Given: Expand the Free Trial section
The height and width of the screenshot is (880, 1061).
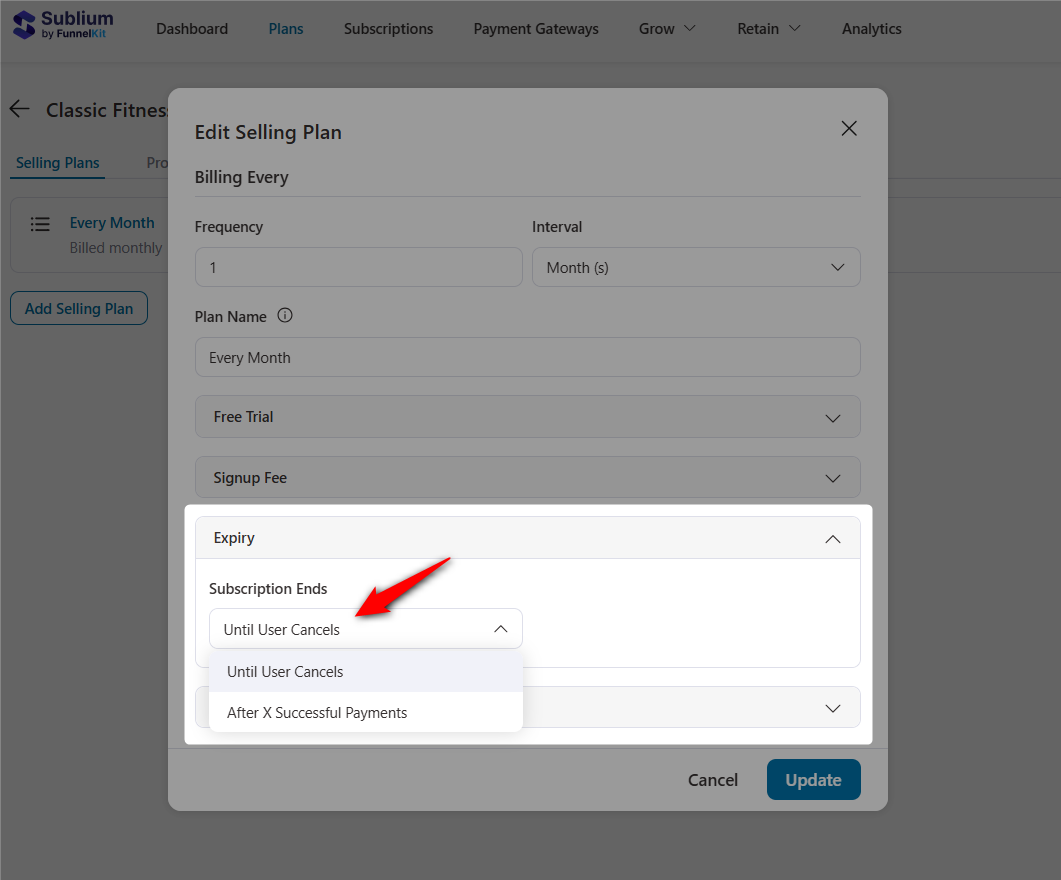Looking at the screenshot, I should 527,417.
